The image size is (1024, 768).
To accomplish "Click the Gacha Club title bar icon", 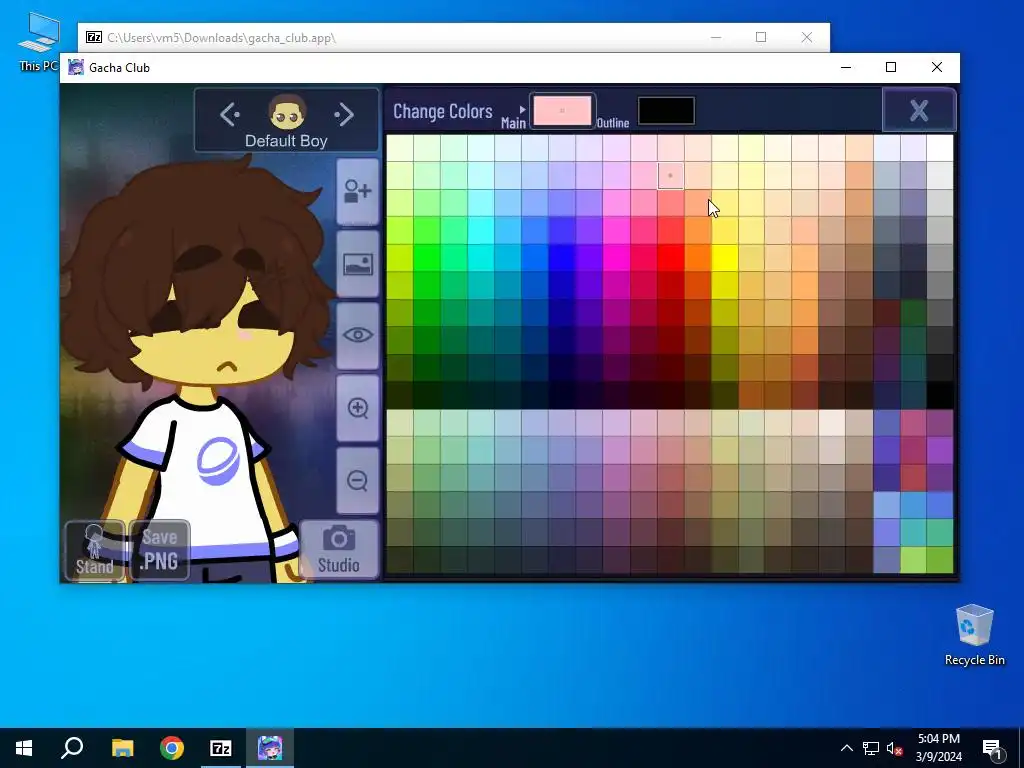I will (76, 67).
